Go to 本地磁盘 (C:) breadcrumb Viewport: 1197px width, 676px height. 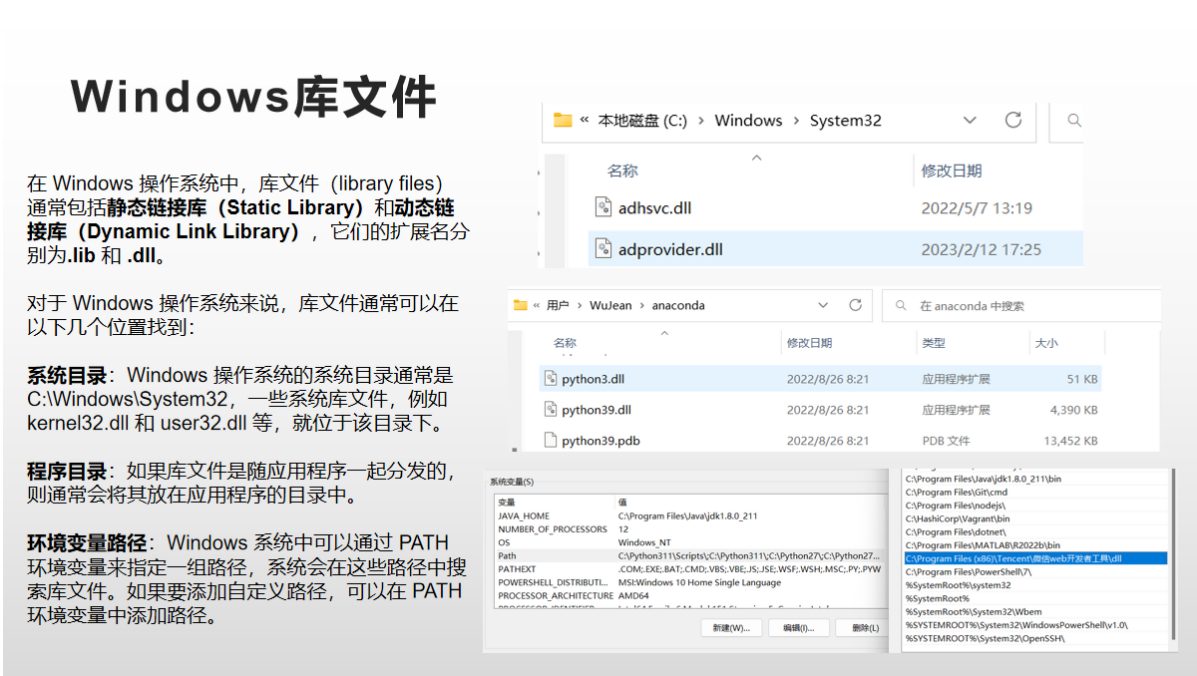click(643, 121)
